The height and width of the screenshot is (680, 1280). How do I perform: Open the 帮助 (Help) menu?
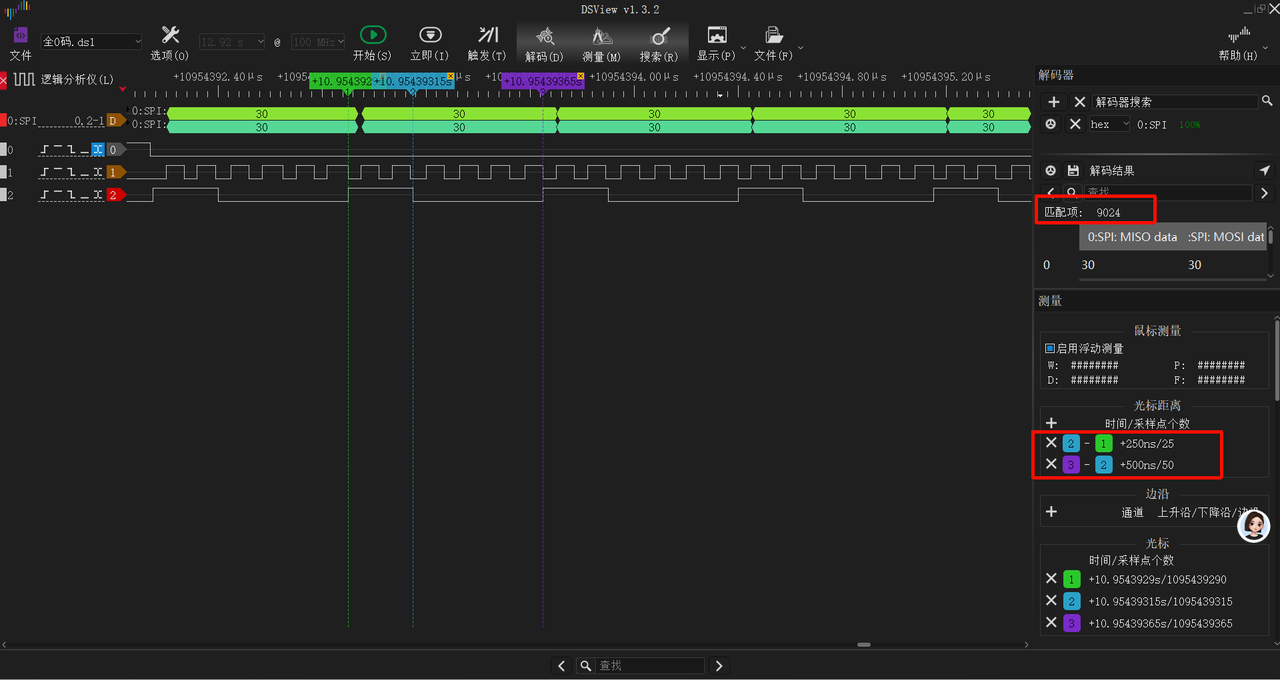(1238, 41)
